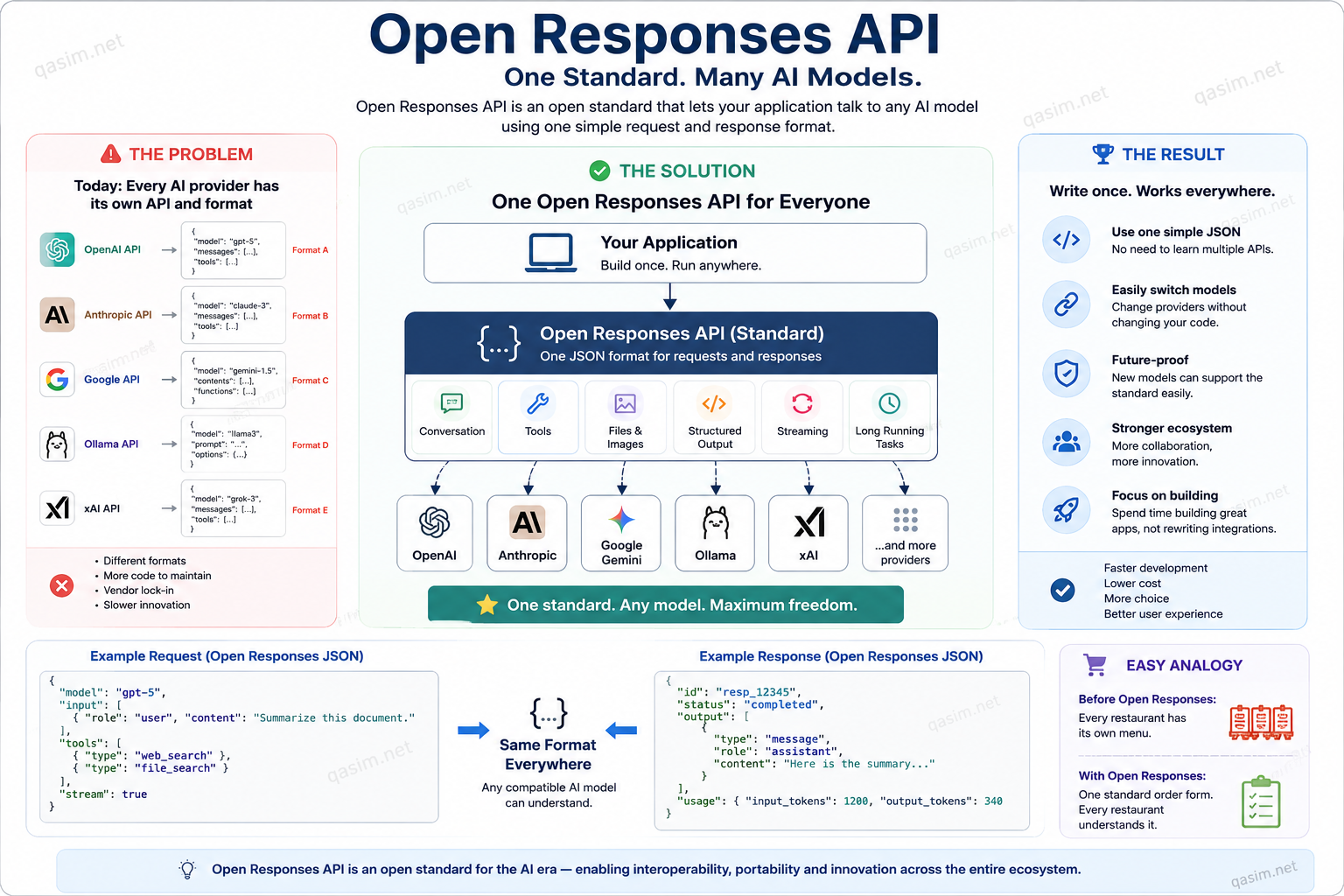Click the Vendor lock-in bullet text
The image size is (1344, 896).
click(x=138, y=591)
